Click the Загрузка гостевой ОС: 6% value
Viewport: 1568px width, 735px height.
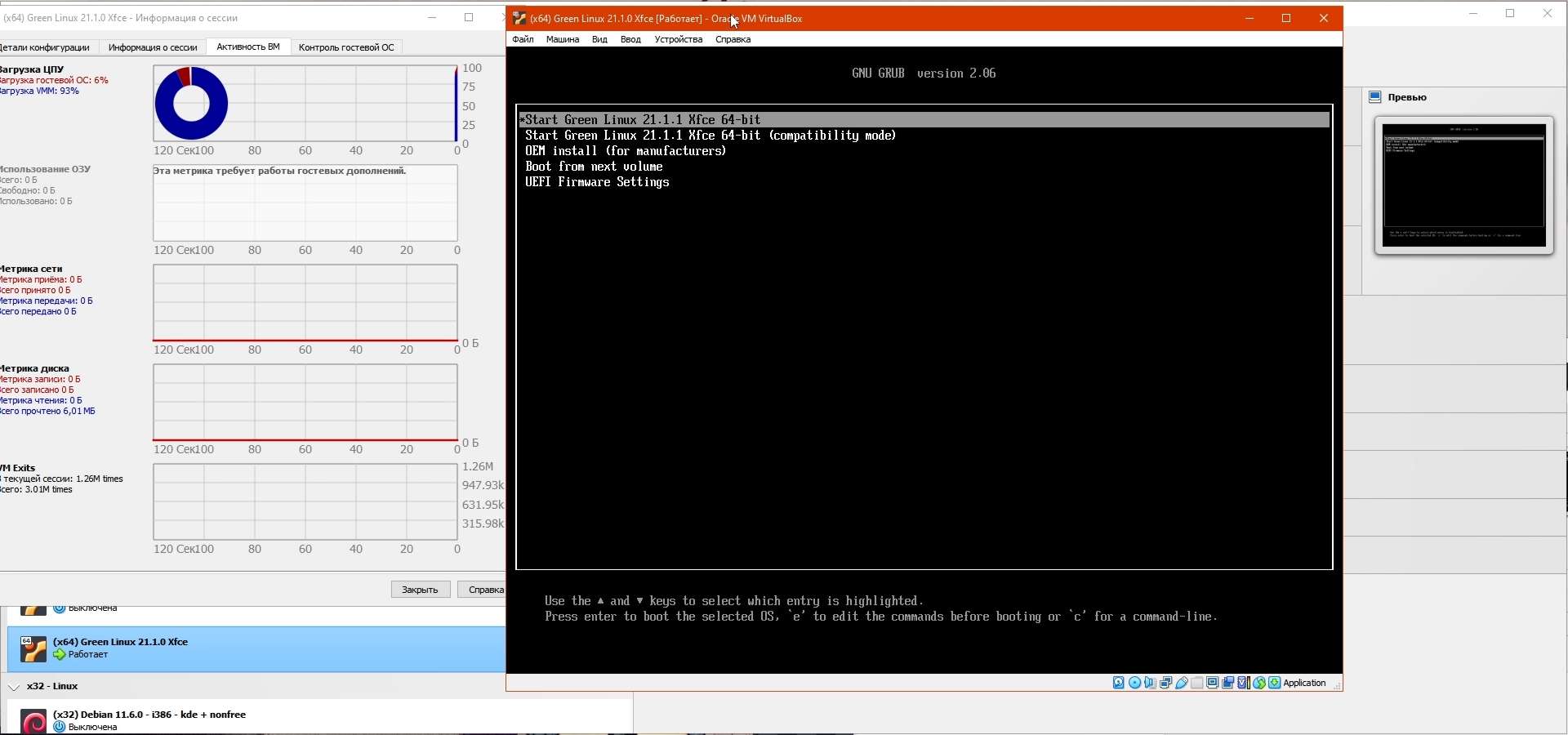pos(54,80)
